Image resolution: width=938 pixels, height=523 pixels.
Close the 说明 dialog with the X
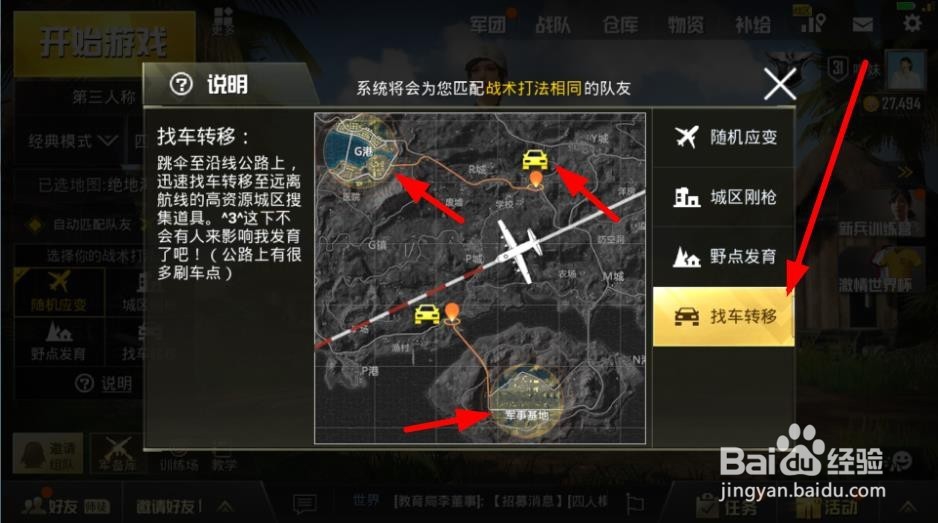pos(779,84)
